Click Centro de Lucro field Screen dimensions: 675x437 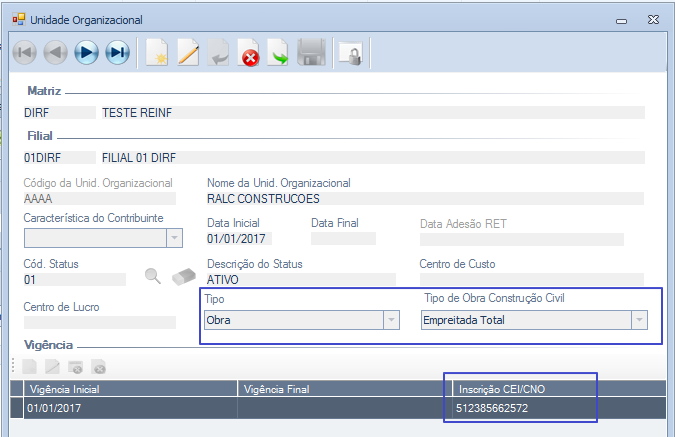[x=99, y=322]
